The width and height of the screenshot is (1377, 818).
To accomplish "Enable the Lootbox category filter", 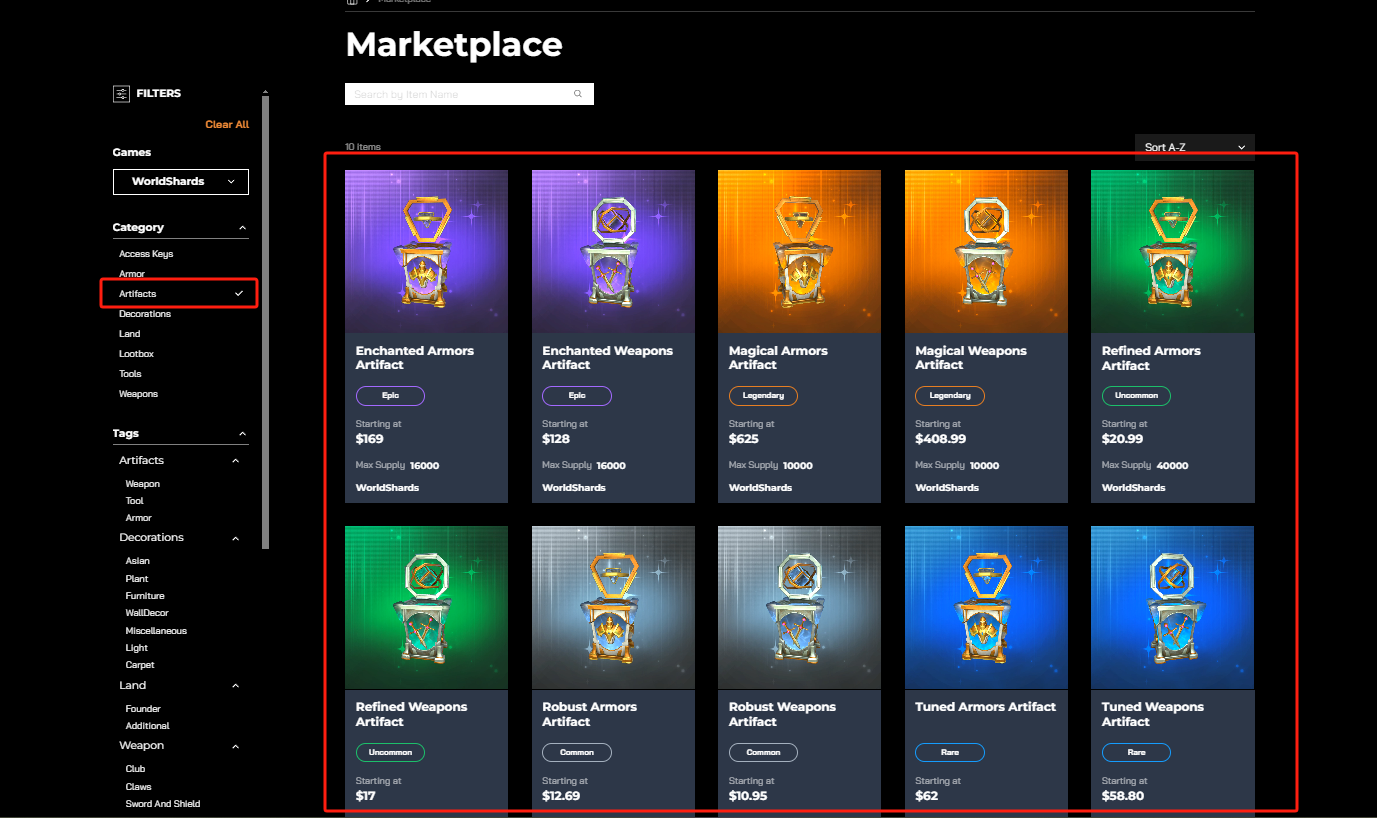I will pyautogui.click(x=137, y=354).
